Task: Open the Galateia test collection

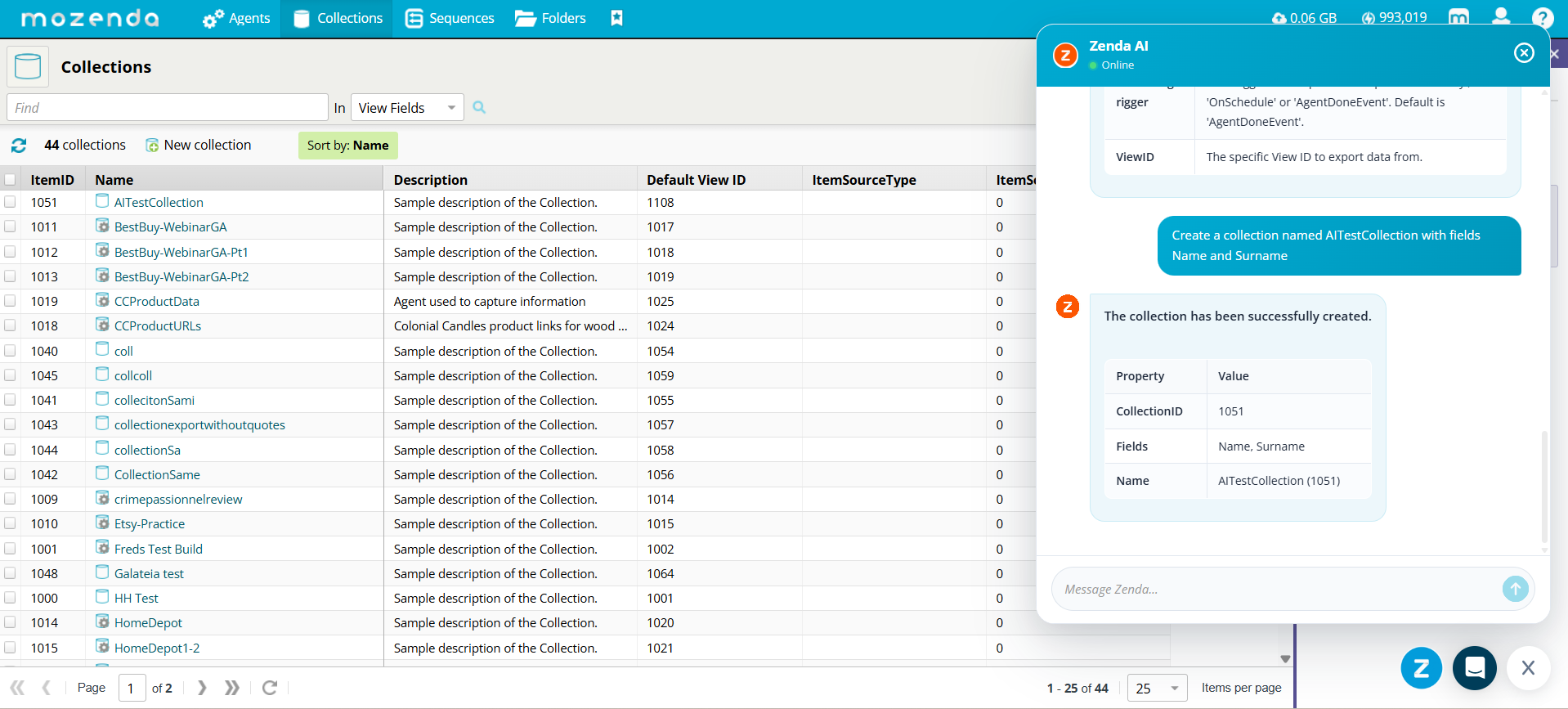Action: (x=149, y=573)
